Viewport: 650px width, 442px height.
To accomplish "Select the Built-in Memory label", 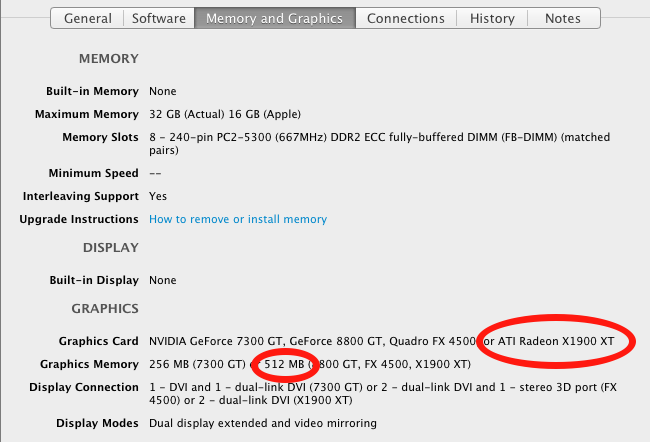I will [92, 91].
